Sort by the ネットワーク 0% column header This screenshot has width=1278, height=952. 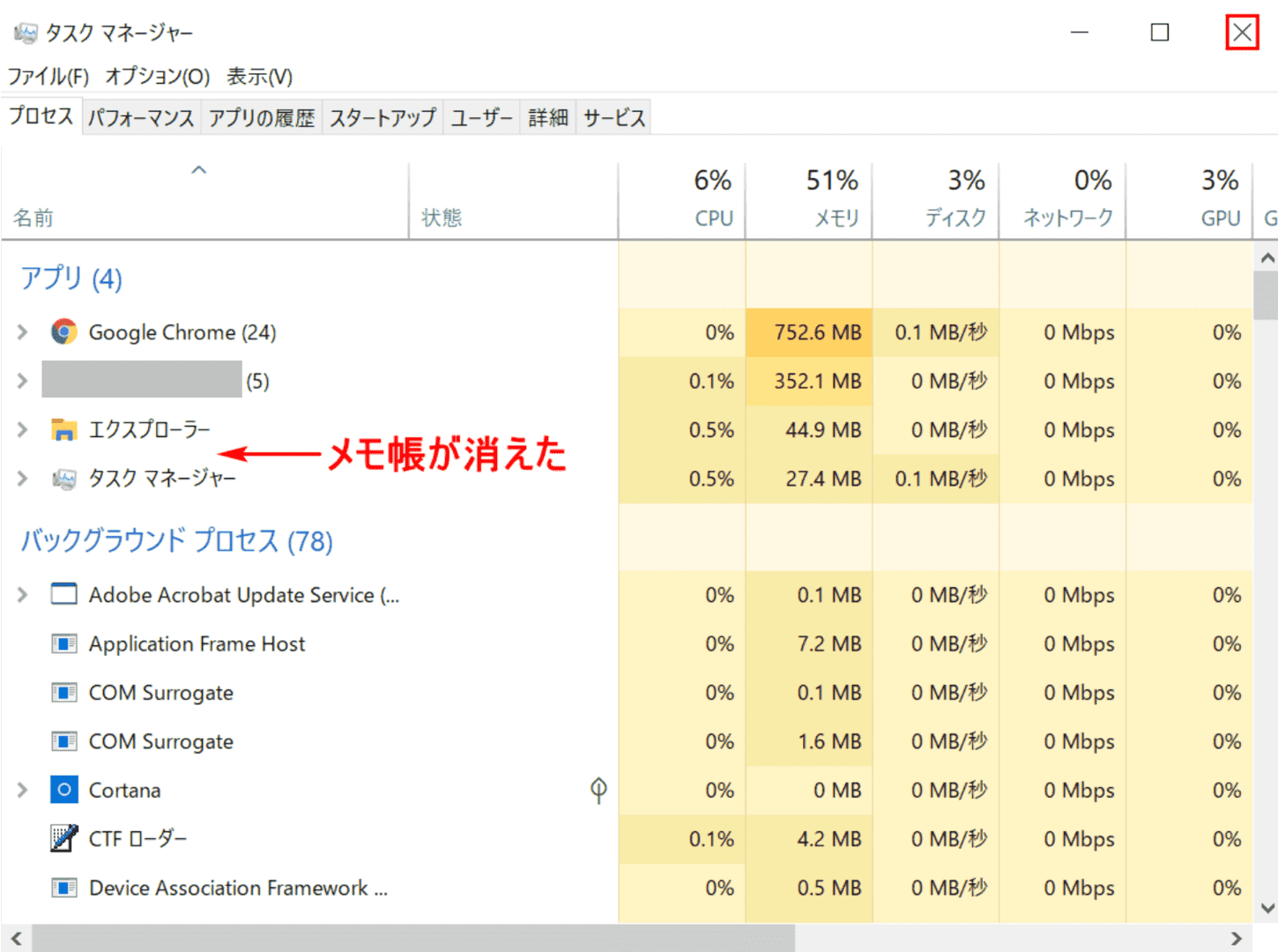click(x=1063, y=200)
